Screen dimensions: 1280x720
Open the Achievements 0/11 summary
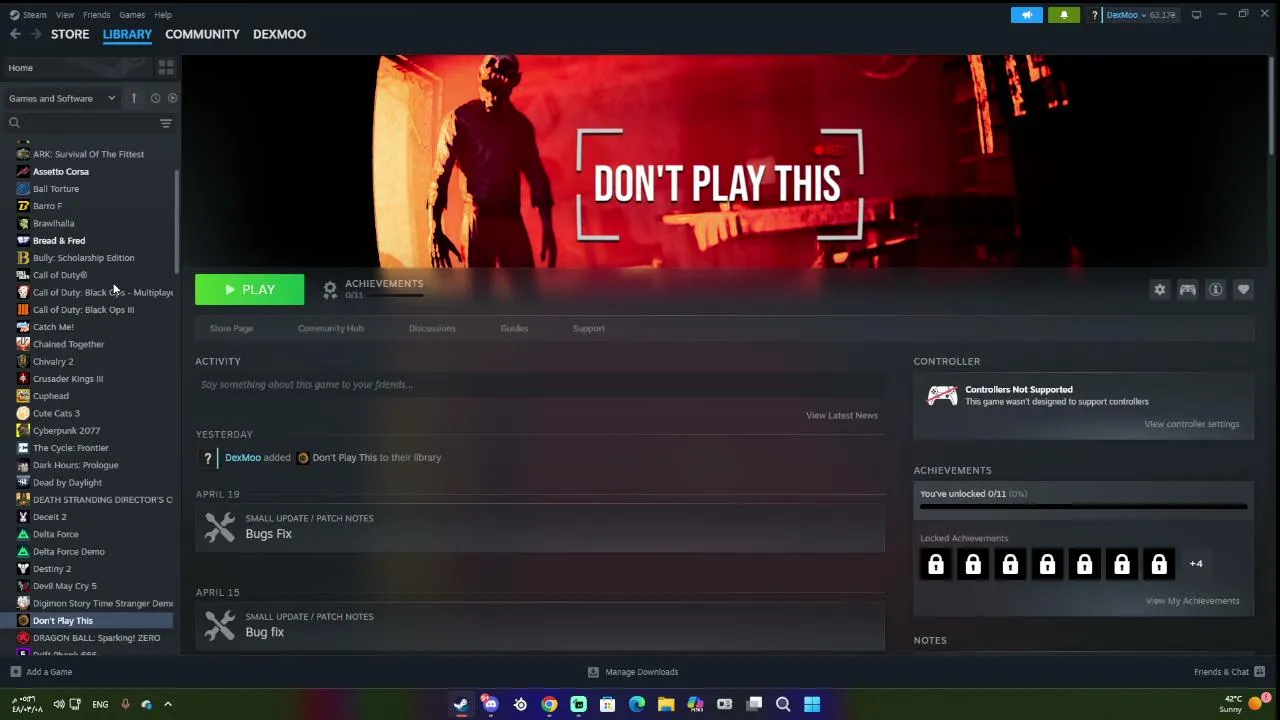(x=373, y=289)
